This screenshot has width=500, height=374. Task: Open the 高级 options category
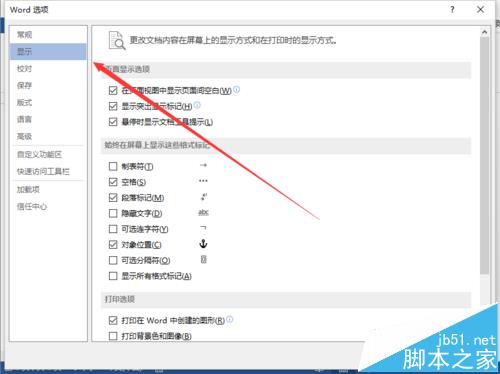48,136
